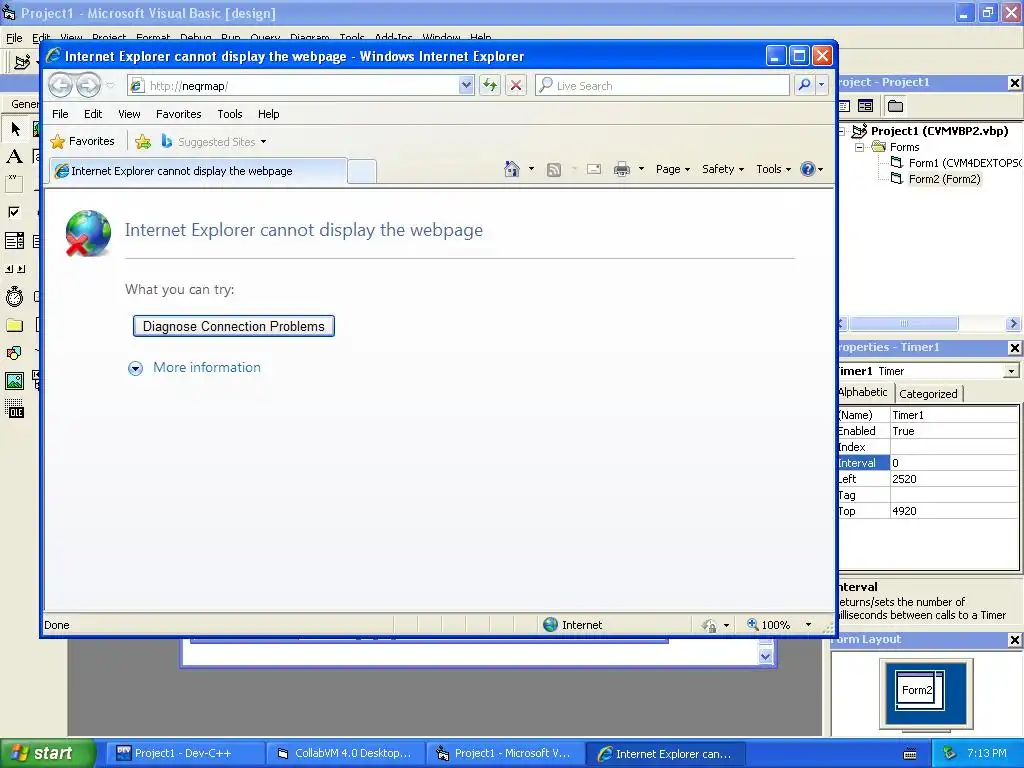Click the Interval property value 0
Image resolution: width=1024 pixels, height=768 pixels.
953,463
